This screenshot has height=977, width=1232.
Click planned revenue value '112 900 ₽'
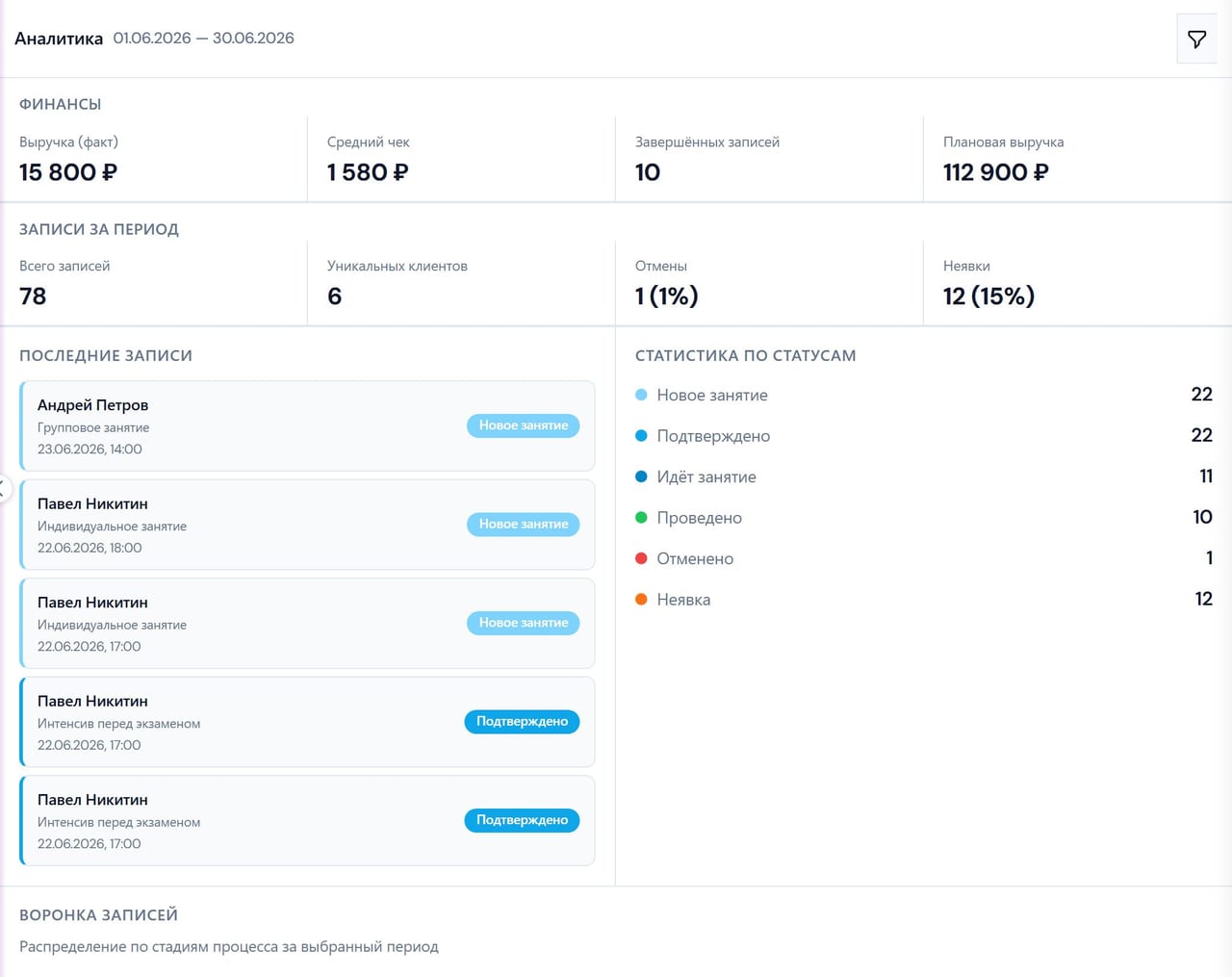coord(996,172)
